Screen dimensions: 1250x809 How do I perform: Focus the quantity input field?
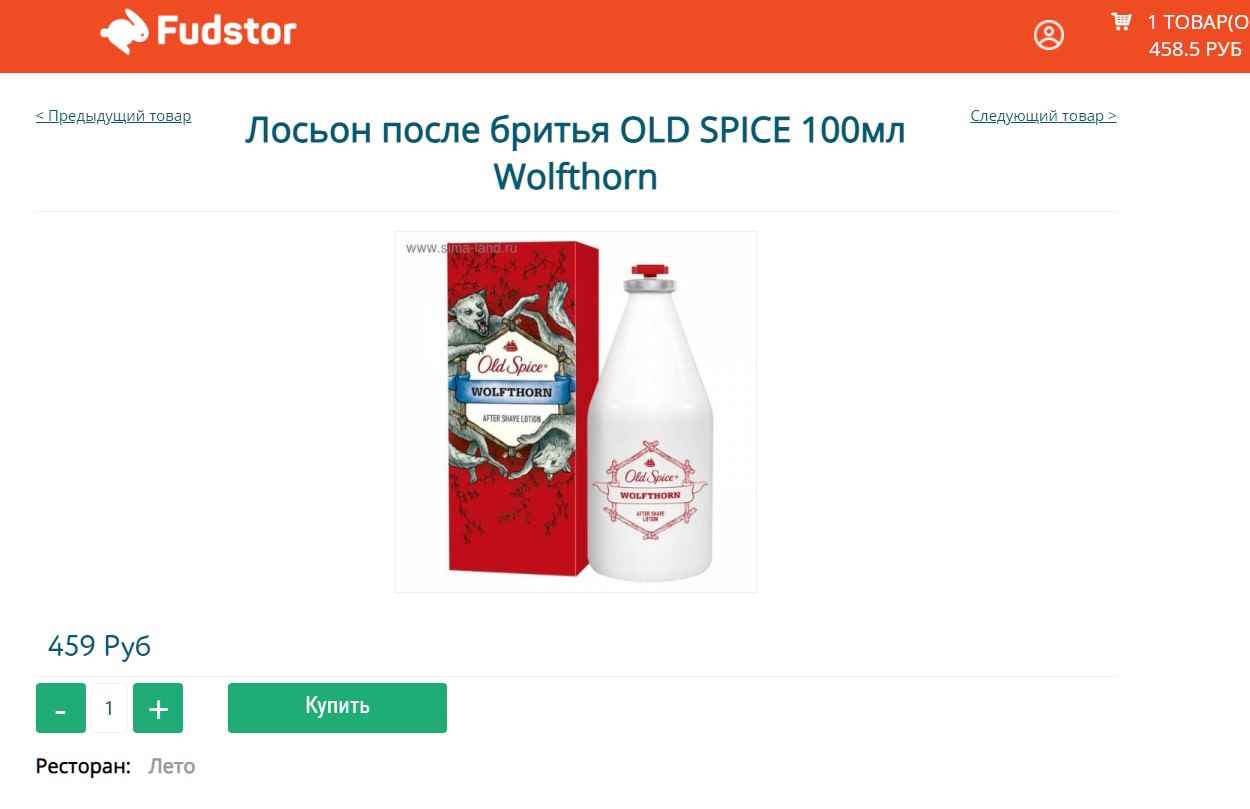[109, 708]
